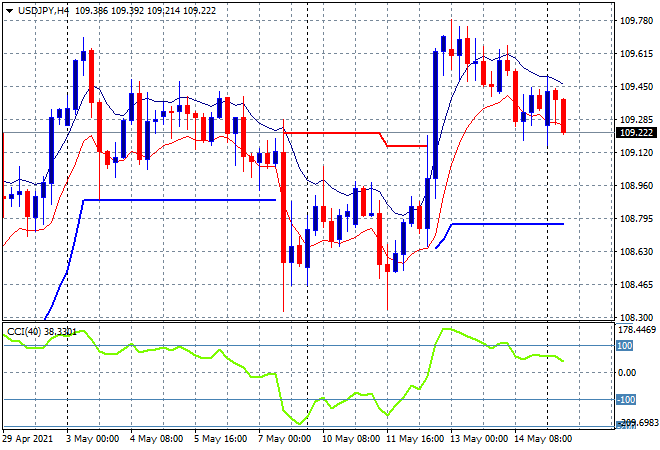The image size is (660, 450).
Task: Click the CCI scale value 178.4469
Action: click(x=637, y=330)
